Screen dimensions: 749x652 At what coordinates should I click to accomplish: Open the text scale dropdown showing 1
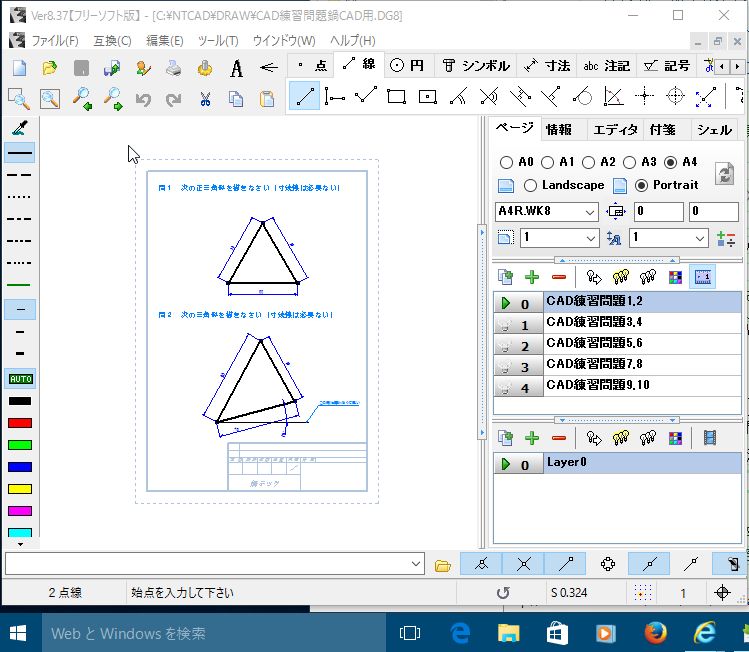[x=700, y=238]
